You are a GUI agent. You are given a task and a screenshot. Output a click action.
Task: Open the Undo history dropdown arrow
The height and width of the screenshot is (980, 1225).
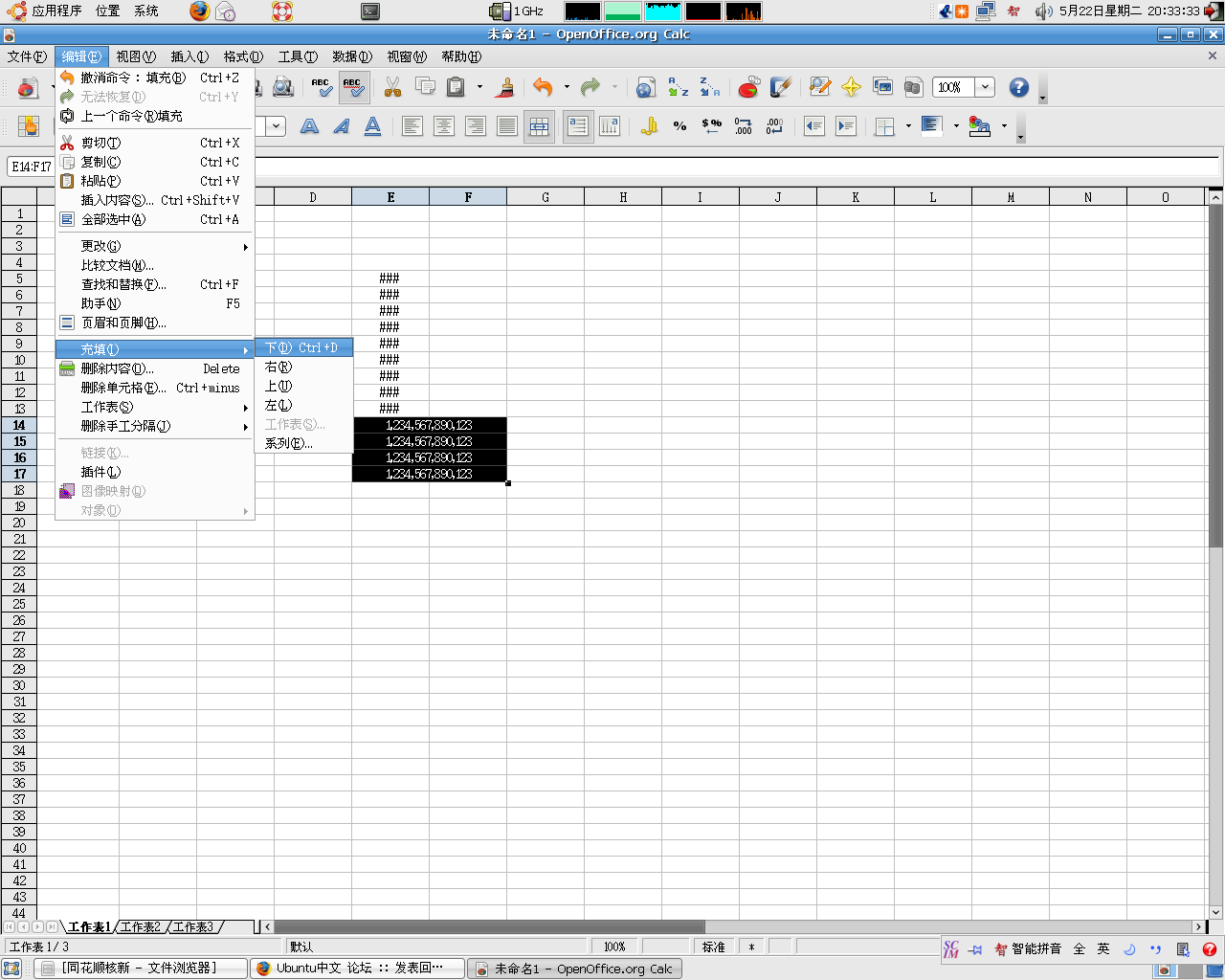(567, 87)
